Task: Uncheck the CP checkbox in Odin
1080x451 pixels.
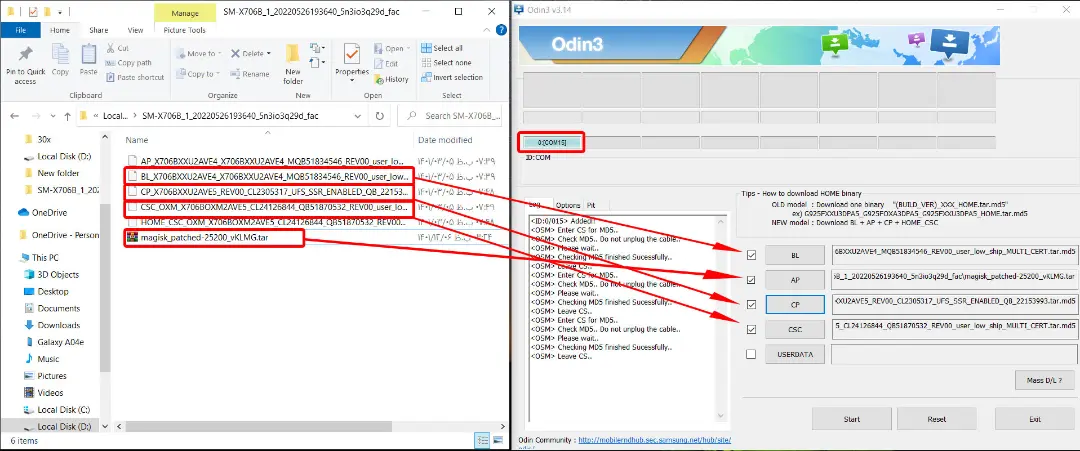Action: (751, 304)
